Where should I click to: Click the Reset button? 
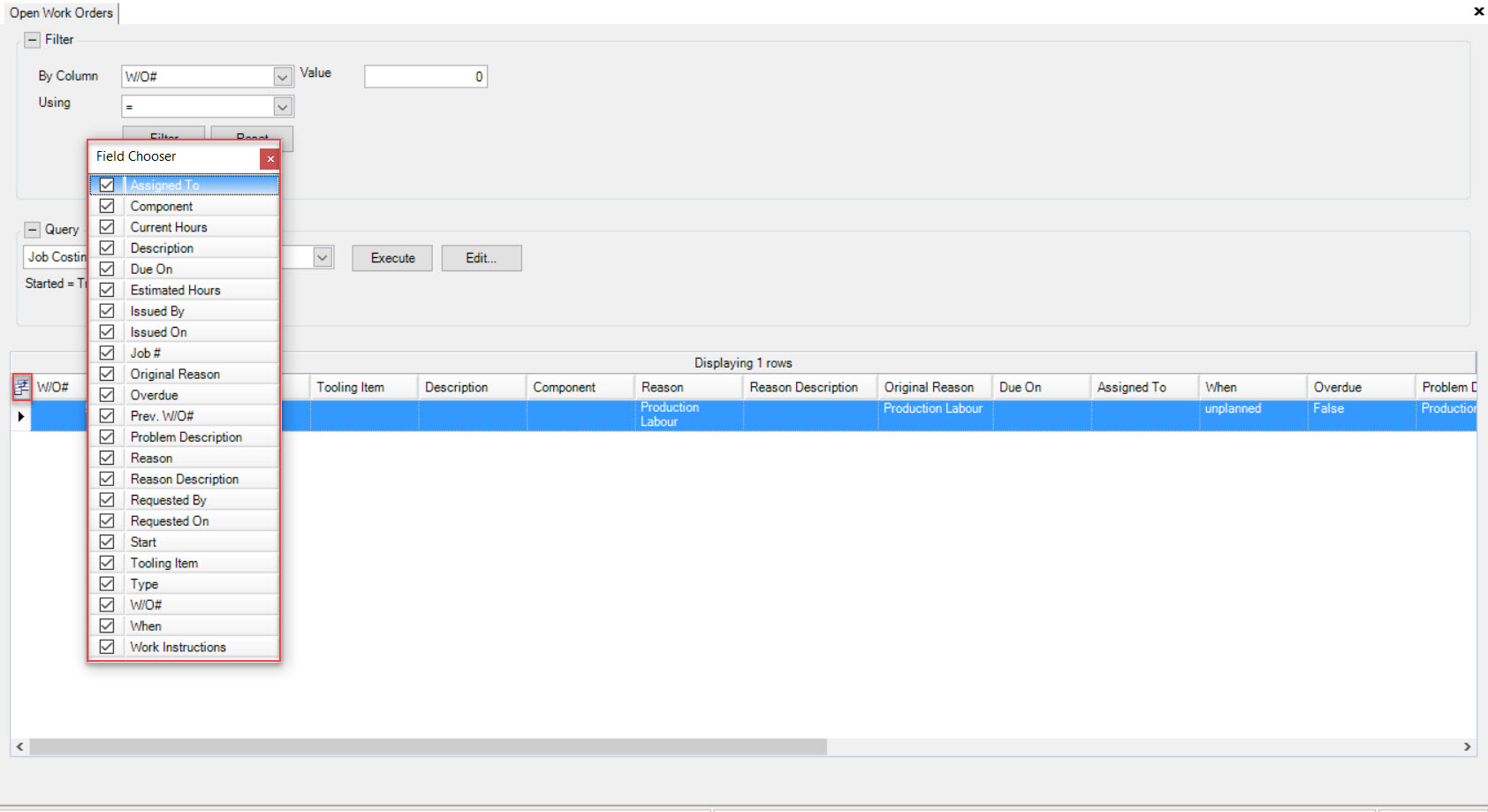(253, 139)
